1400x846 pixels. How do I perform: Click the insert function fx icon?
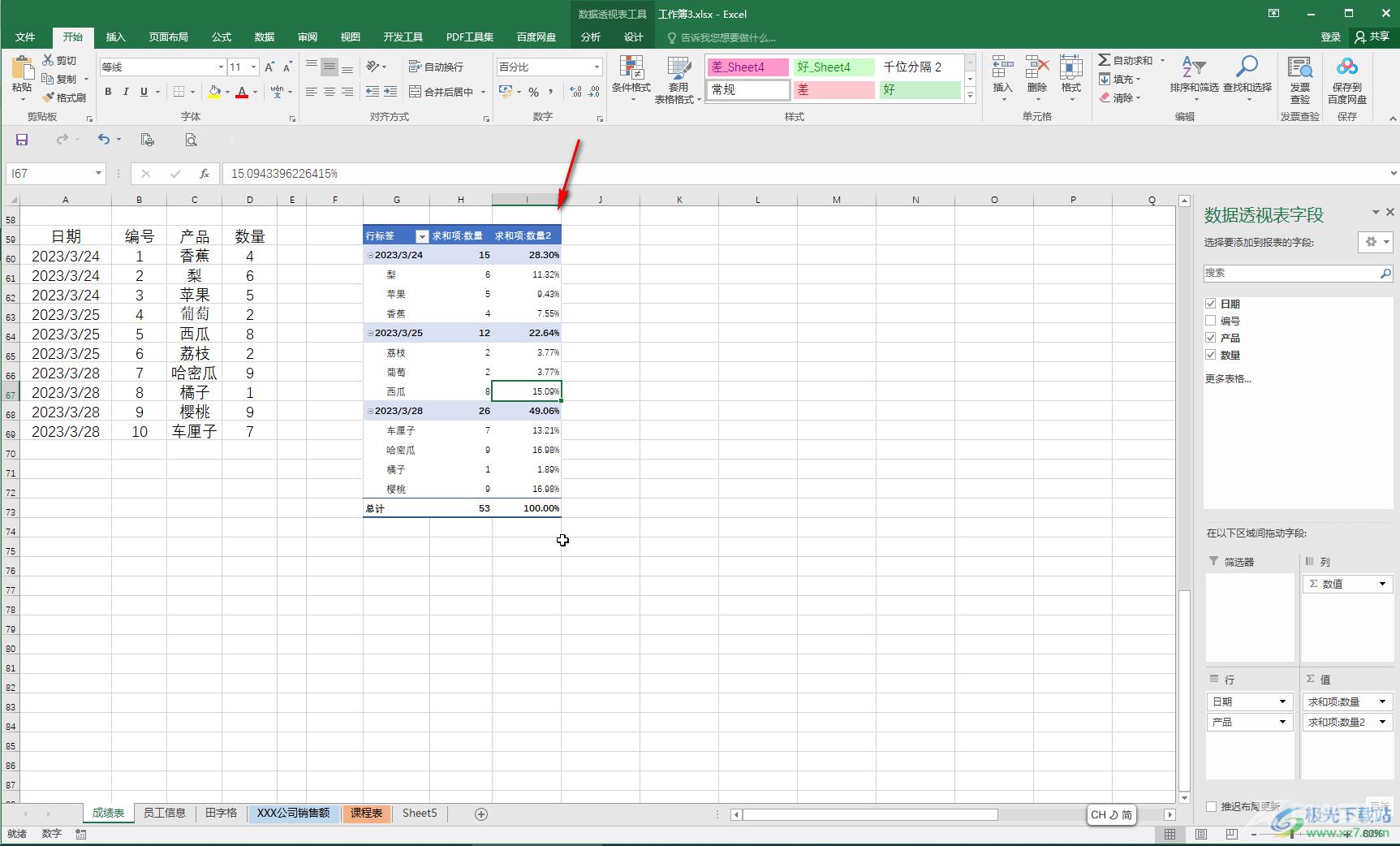click(x=205, y=173)
